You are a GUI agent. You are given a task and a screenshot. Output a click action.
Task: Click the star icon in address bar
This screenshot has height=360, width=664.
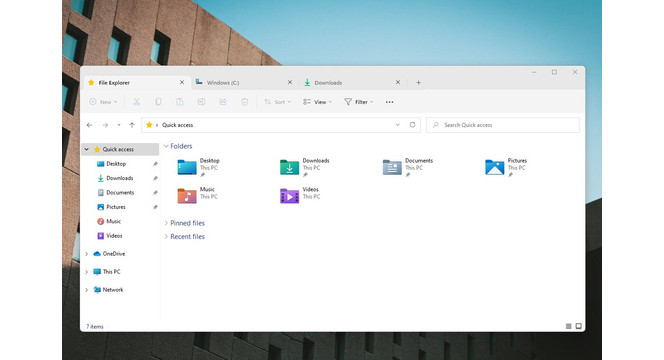click(149, 125)
